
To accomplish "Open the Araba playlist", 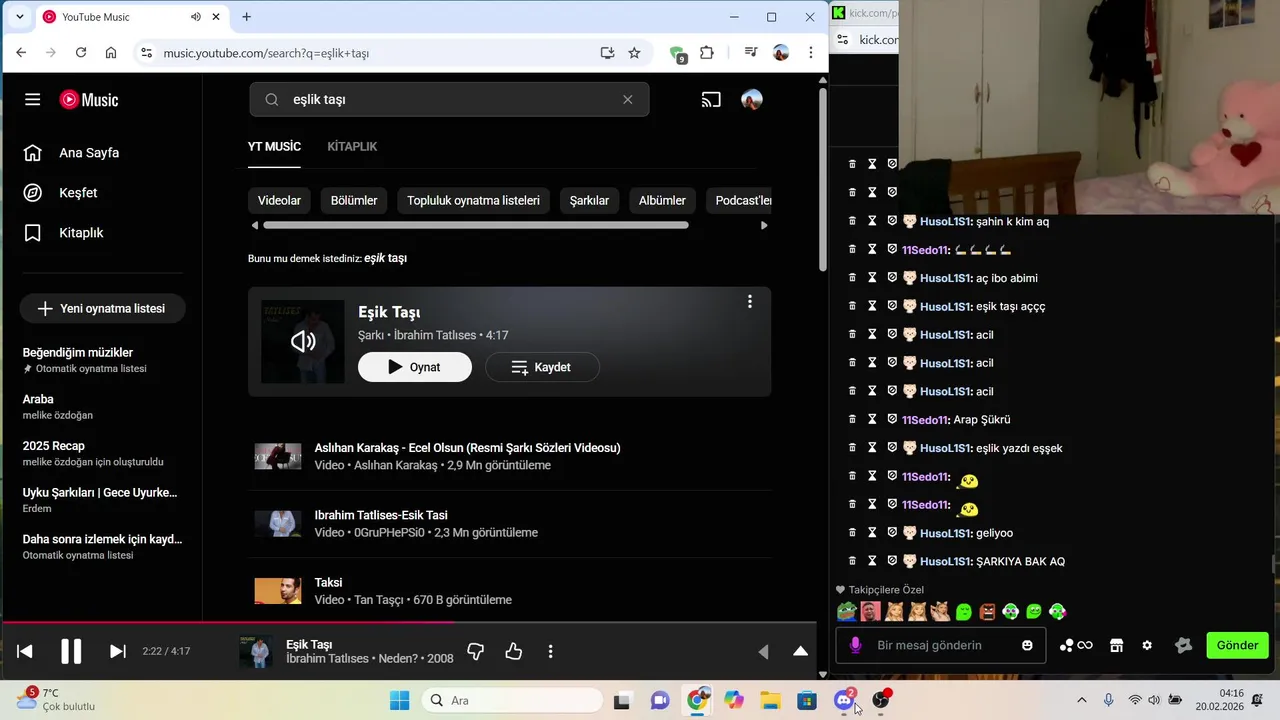I will (38, 400).
